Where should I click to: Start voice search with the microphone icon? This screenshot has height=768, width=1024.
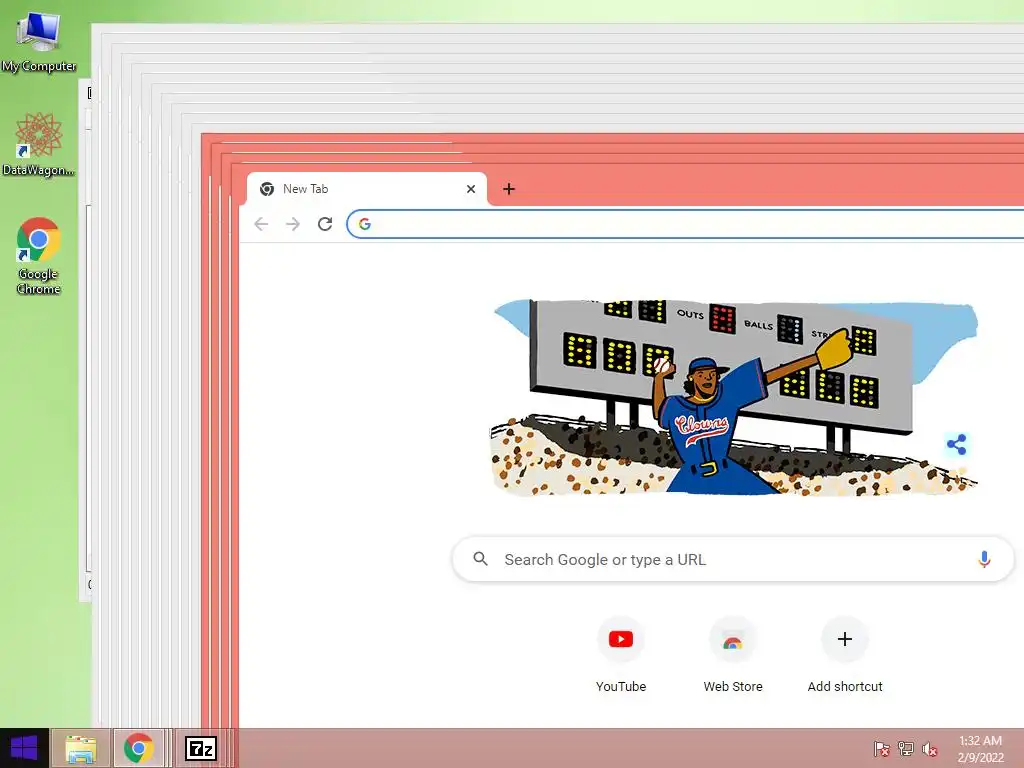(984, 560)
